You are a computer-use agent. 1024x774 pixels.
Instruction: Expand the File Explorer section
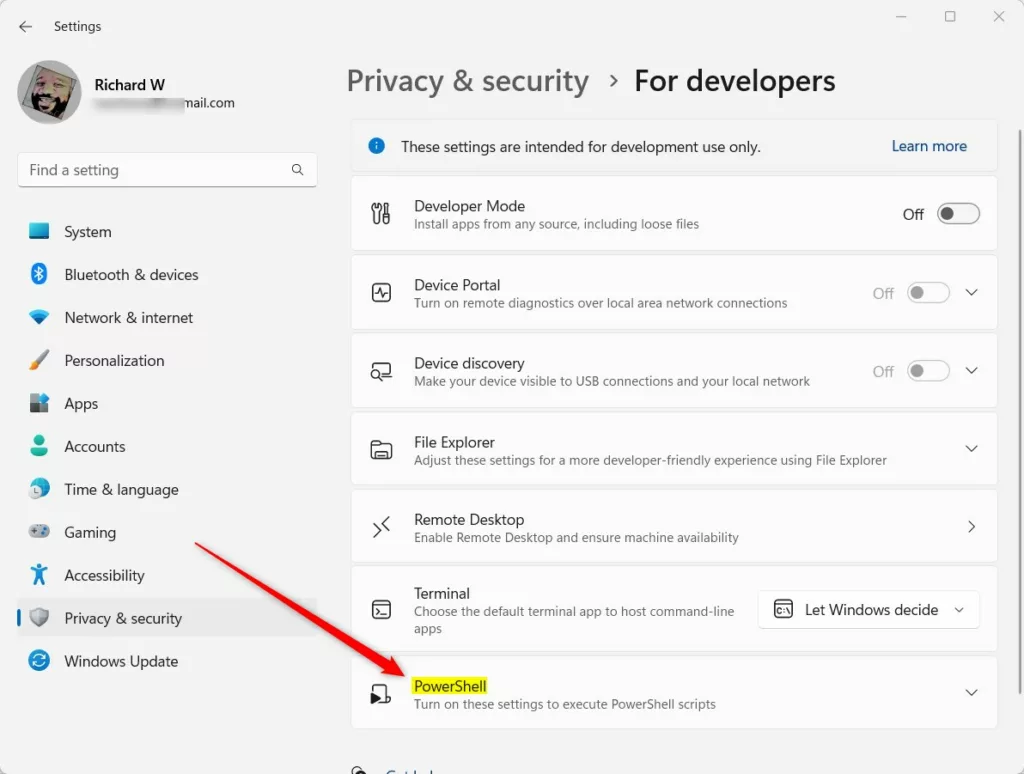(x=971, y=449)
